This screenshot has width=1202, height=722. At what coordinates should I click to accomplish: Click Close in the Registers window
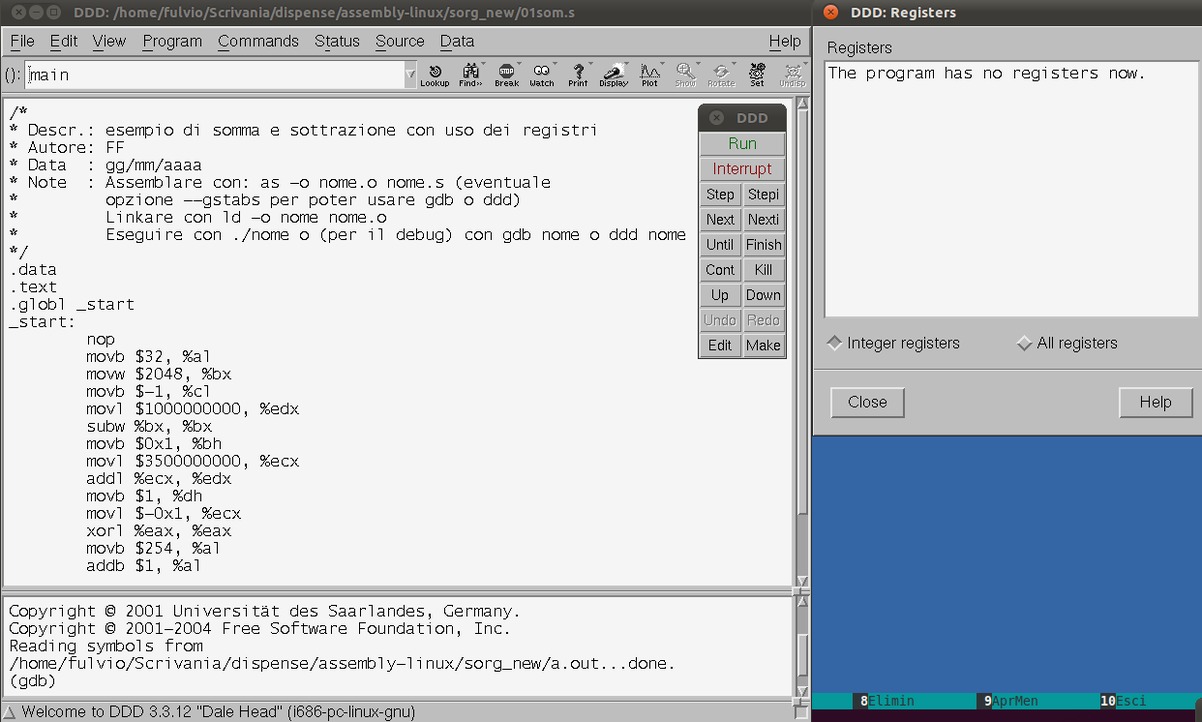point(867,402)
